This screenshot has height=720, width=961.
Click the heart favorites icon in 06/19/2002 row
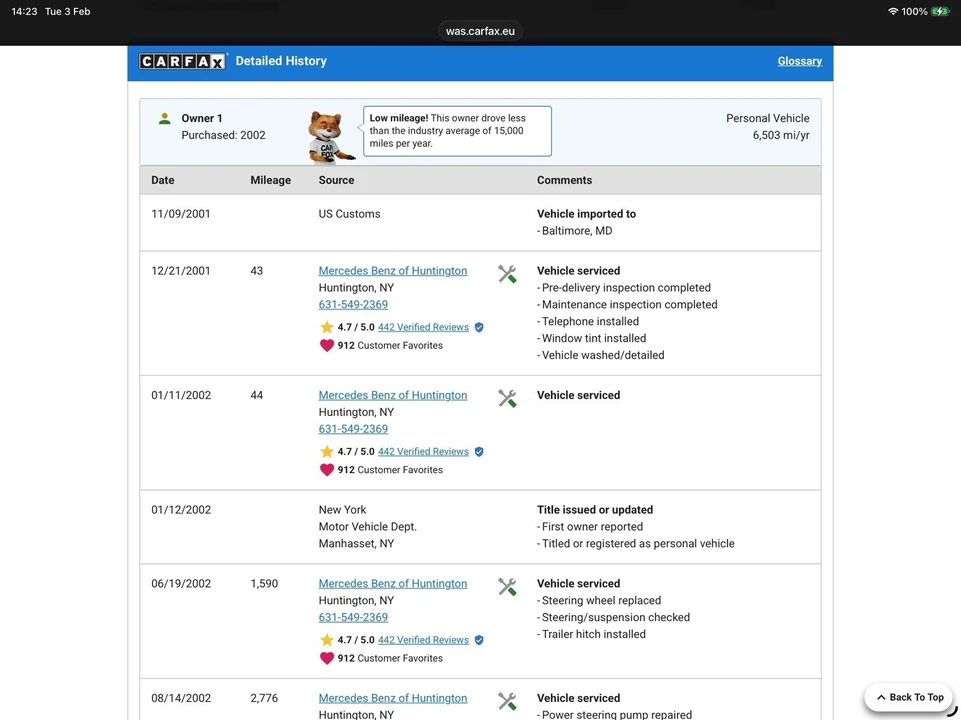(327, 658)
